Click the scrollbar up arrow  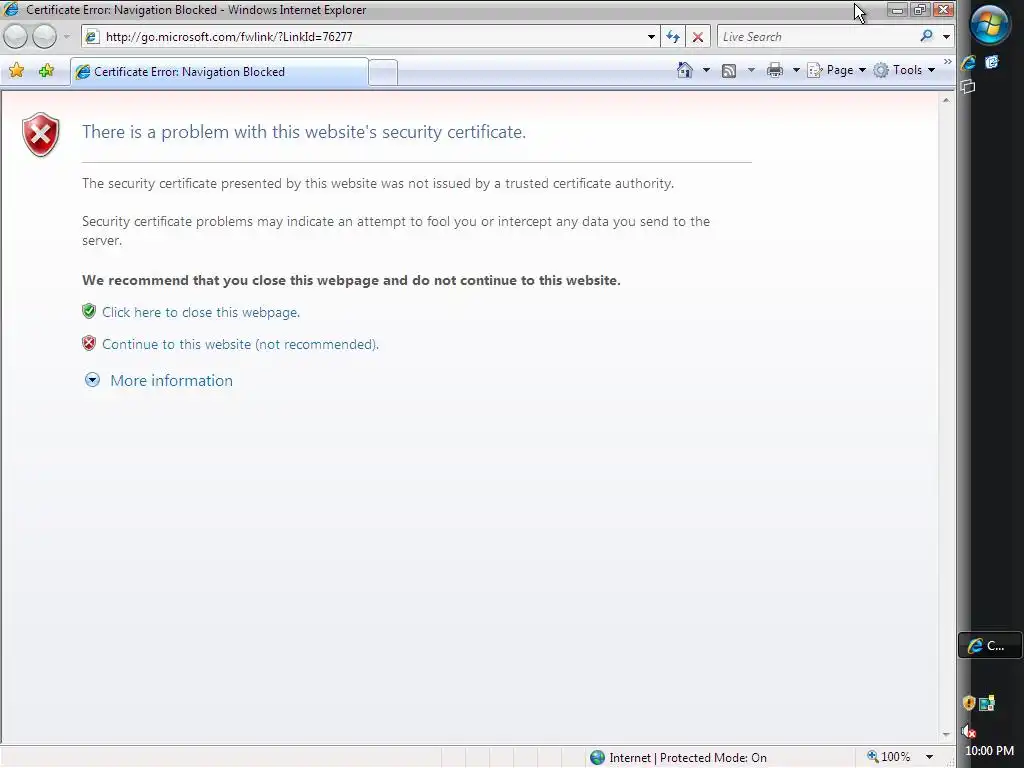[946, 100]
